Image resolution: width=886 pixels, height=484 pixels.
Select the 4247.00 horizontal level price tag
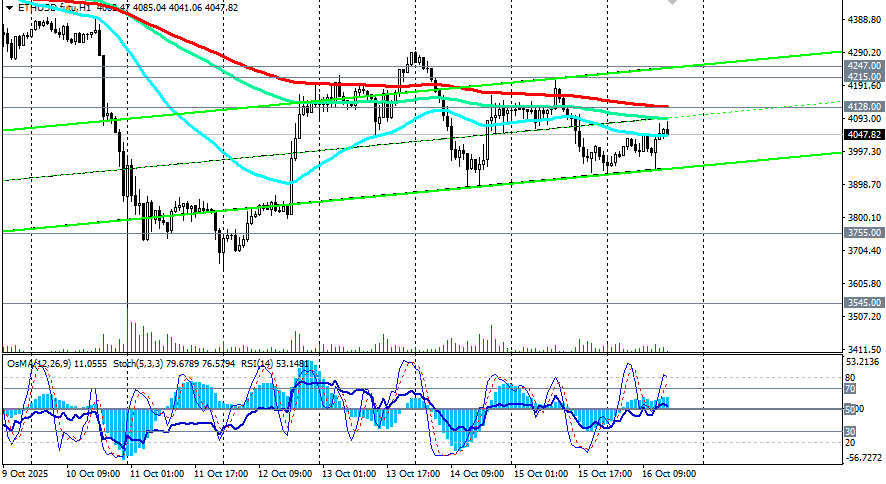point(864,66)
